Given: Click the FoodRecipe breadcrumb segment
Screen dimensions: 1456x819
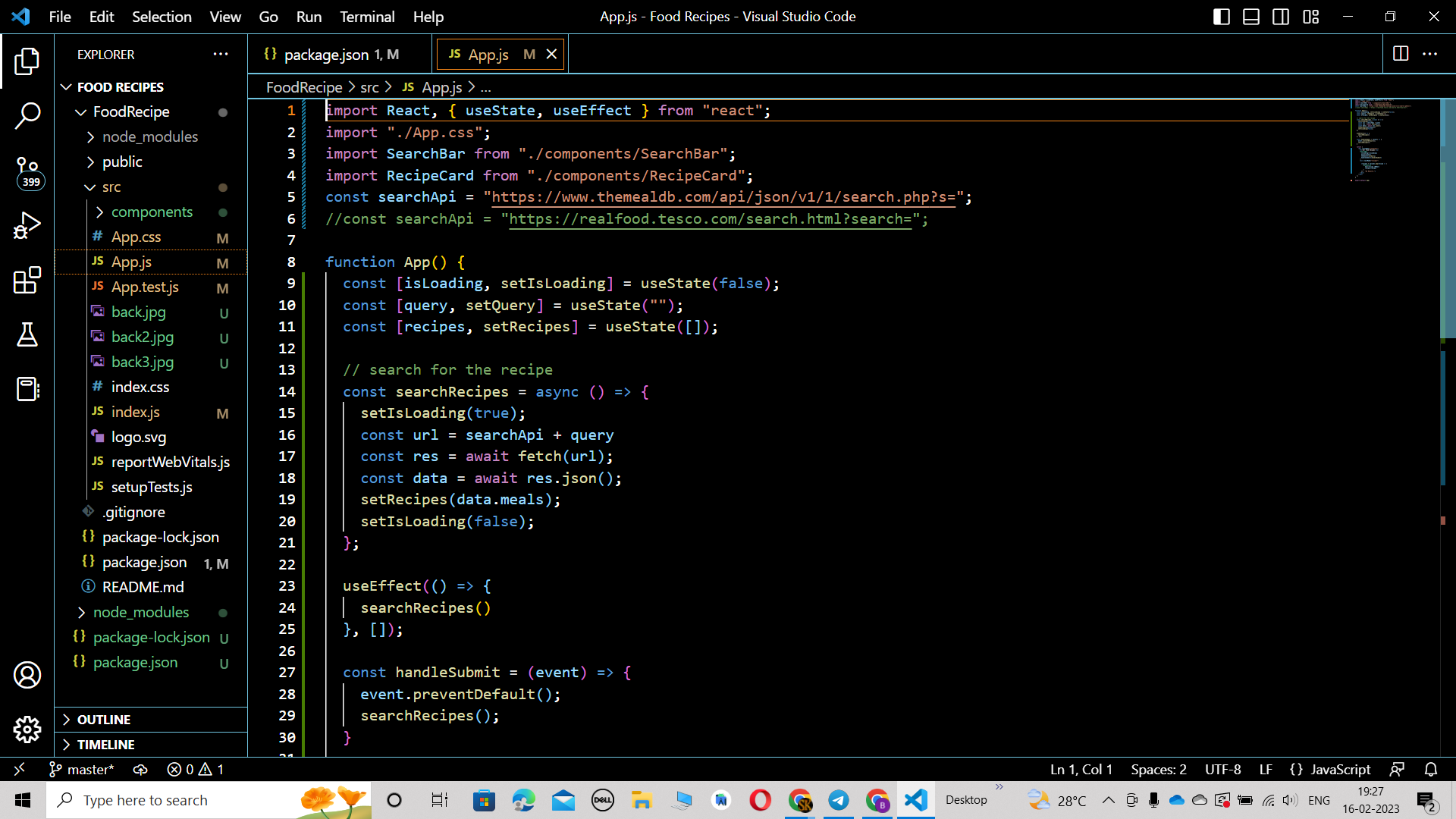Looking at the screenshot, I should click(x=304, y=87).
